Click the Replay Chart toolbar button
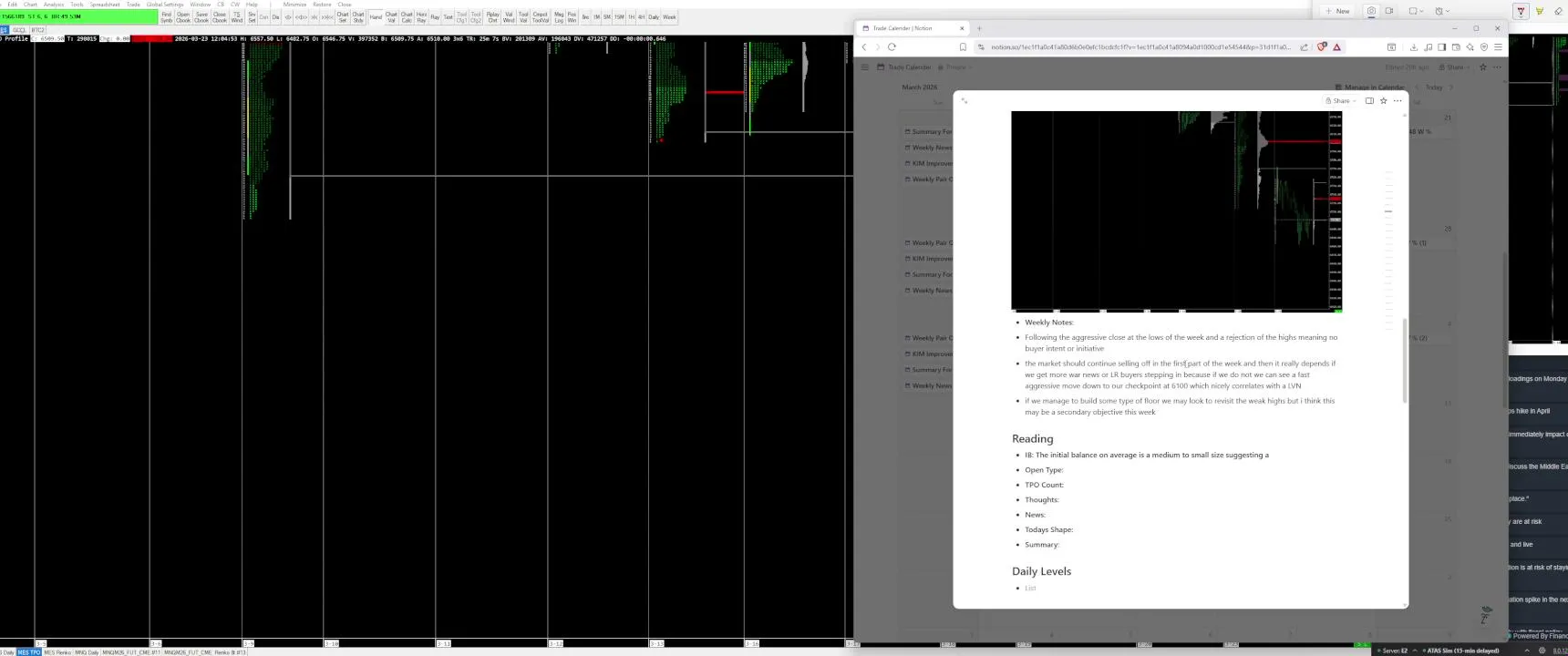The height and width of the screenshot is (656, 1568). click(x=492, y=16)
